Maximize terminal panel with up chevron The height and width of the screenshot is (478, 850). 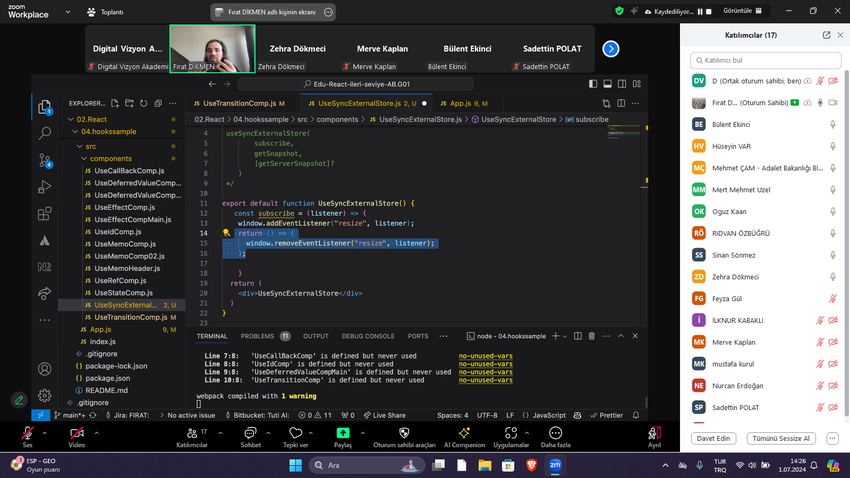621,336
